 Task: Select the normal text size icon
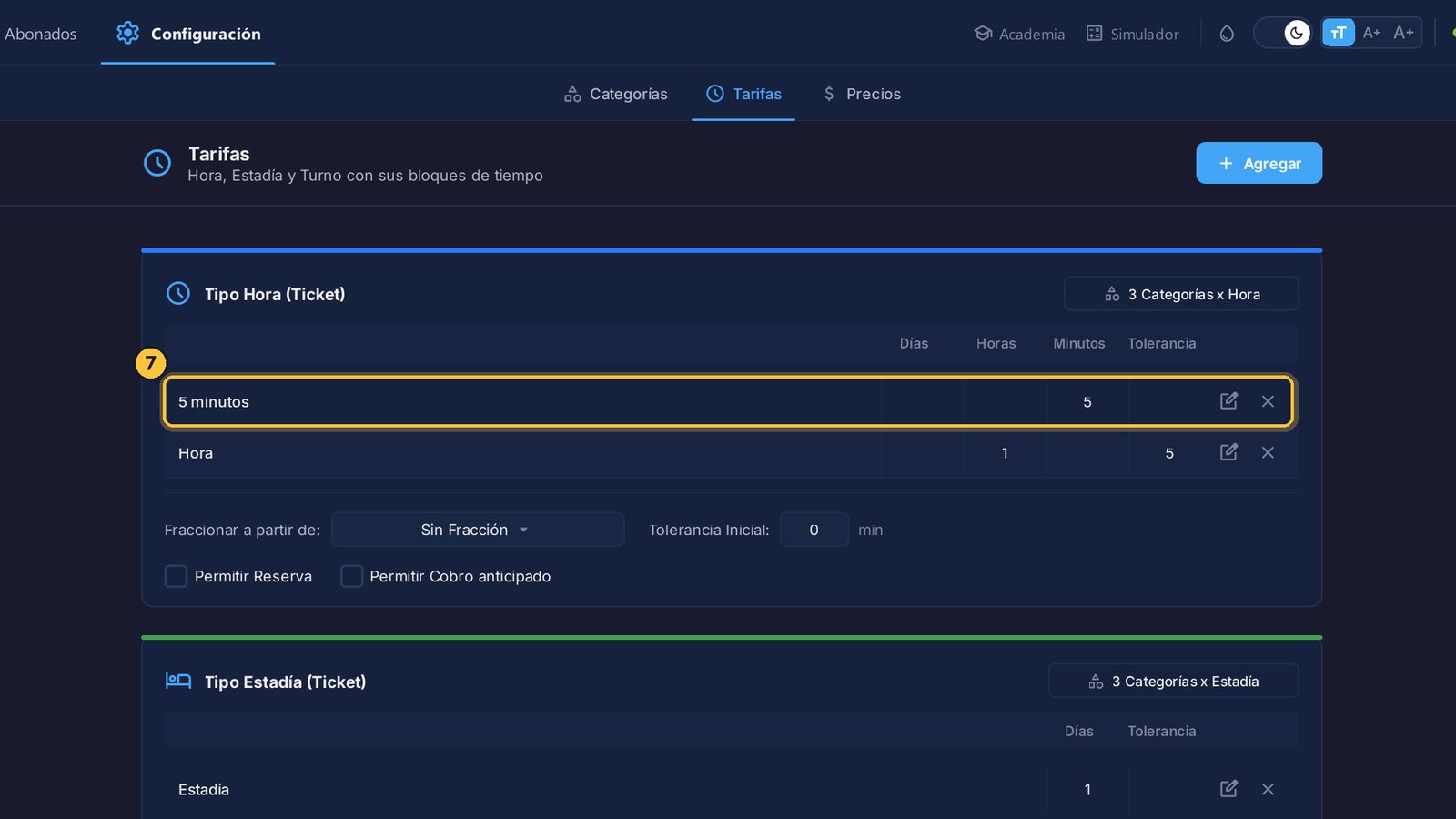point(1338,33)
